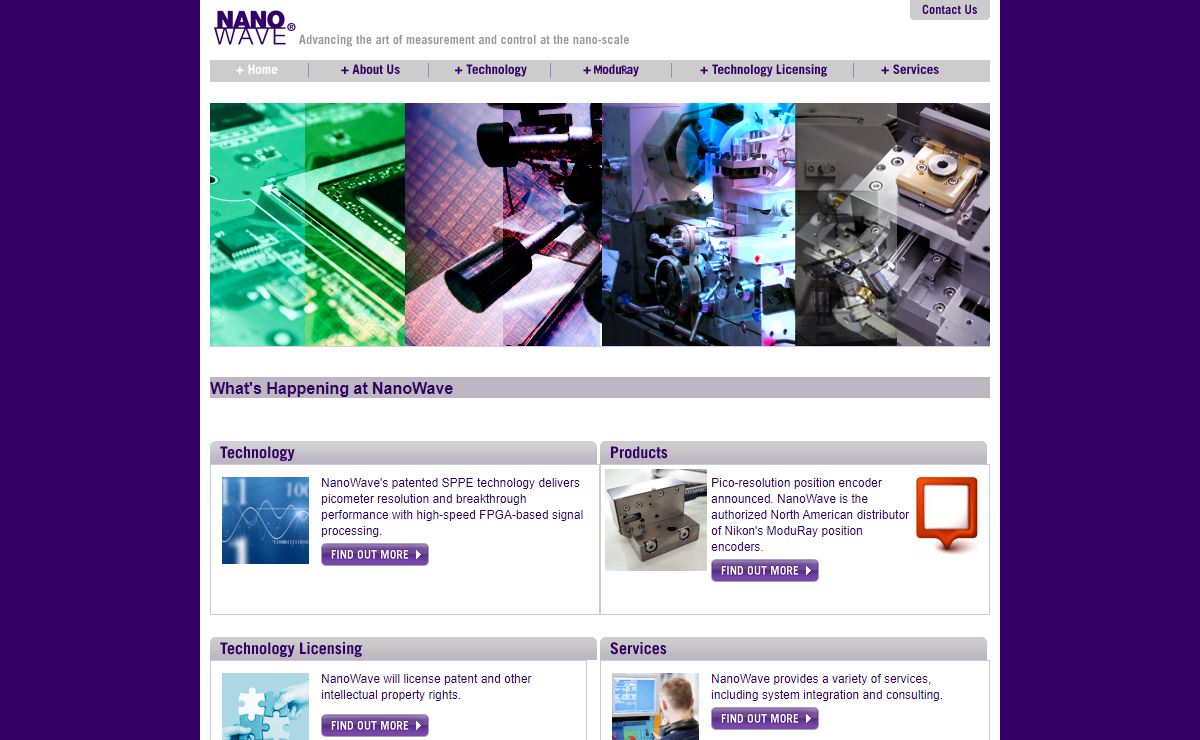Click the sine wave Technology thumbnail
Viewport: 1200px width, 740px height.
coord(265,520)
